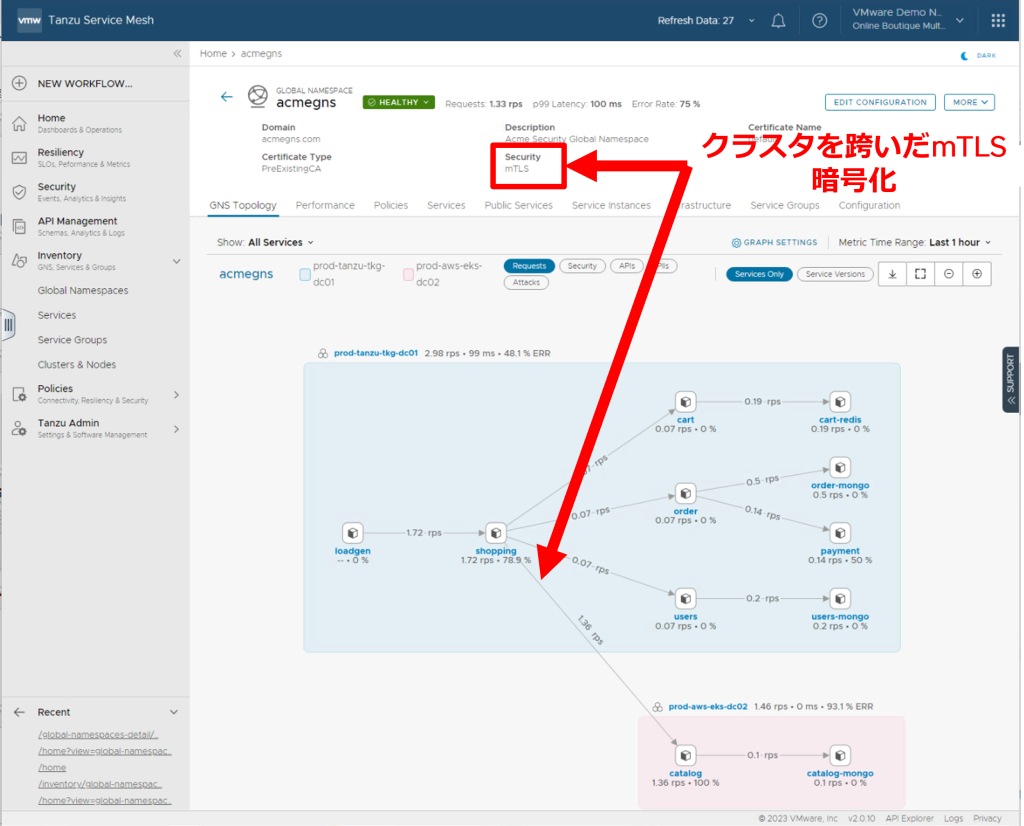Viewport: 1024px width, 826px height.
Task: Open the MORE dropdown
Action: [969, 102]
